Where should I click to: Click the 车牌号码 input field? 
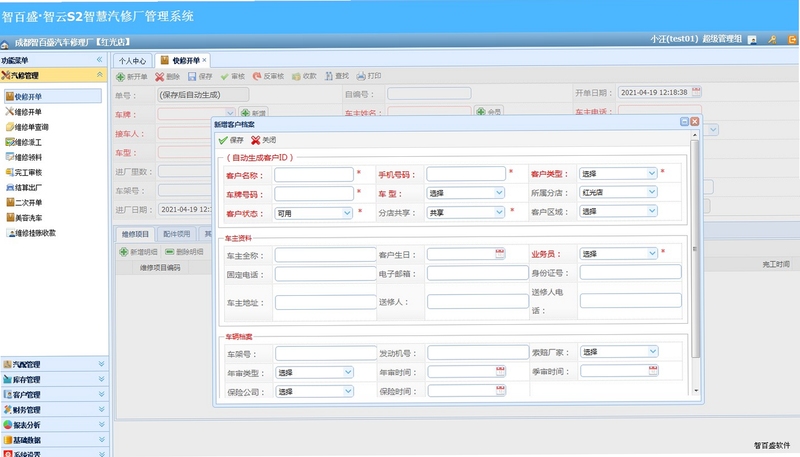point(313,194)
